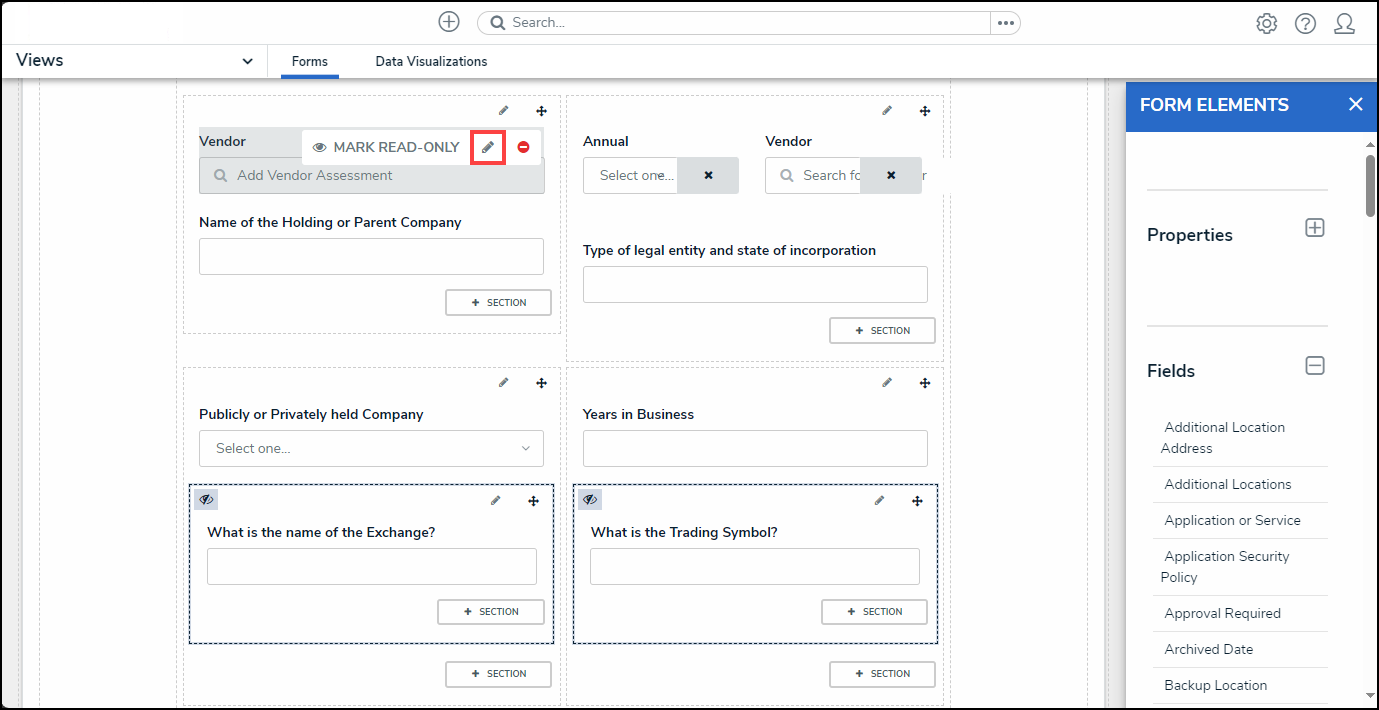Expand the Properties panel section
This screenshot has height=710, width=1379.
tap(1315, 228)
